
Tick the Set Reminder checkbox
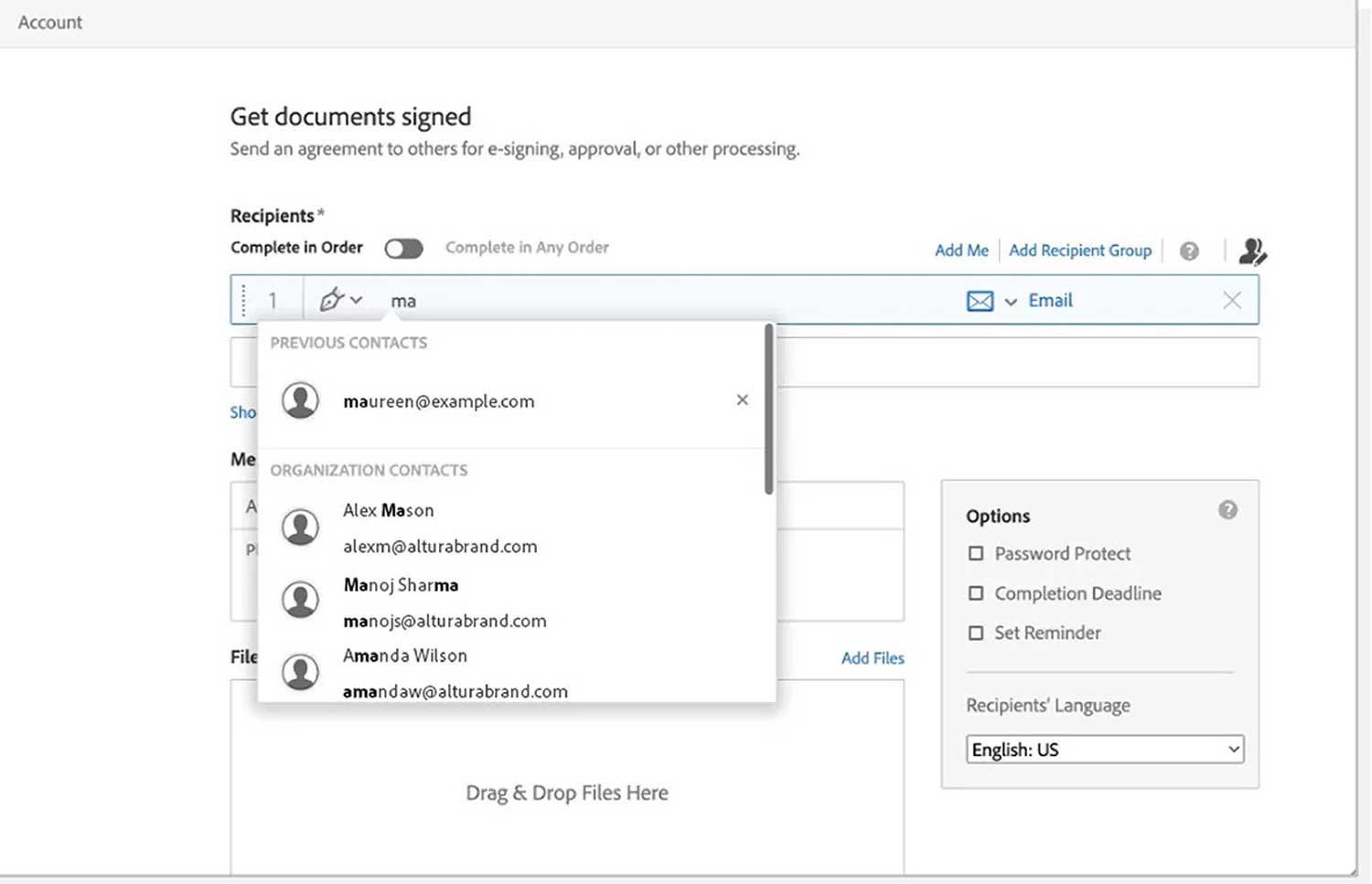point(976,633)
